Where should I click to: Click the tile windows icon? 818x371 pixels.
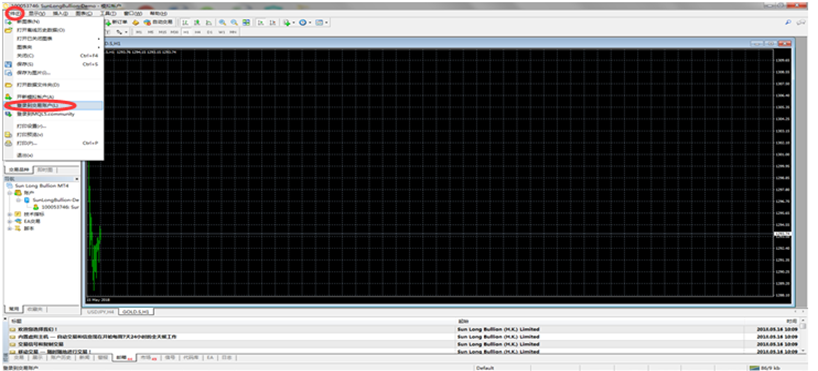[246, 22]
